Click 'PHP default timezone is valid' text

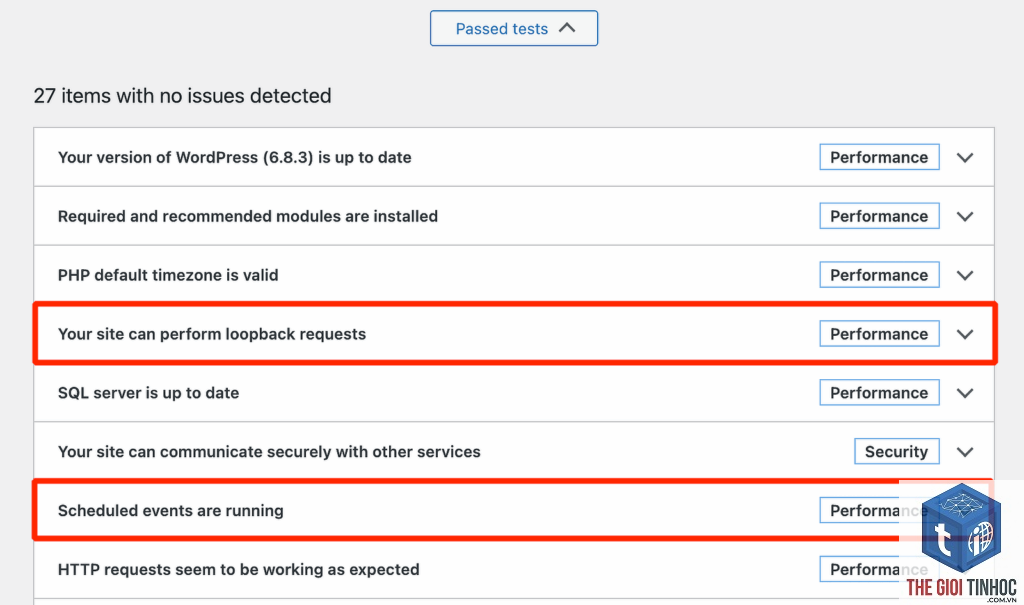pyautogui.click(x=168, y=275)
